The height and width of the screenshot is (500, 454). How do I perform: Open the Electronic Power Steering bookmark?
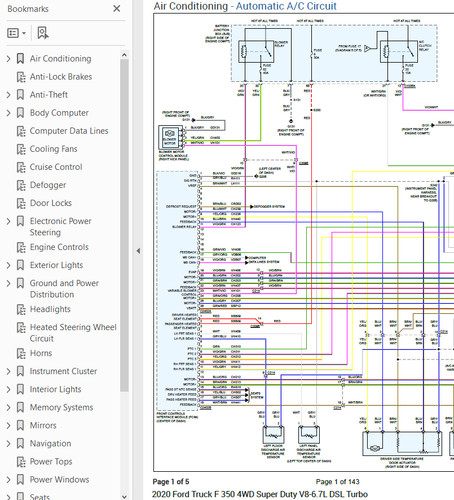60,227
